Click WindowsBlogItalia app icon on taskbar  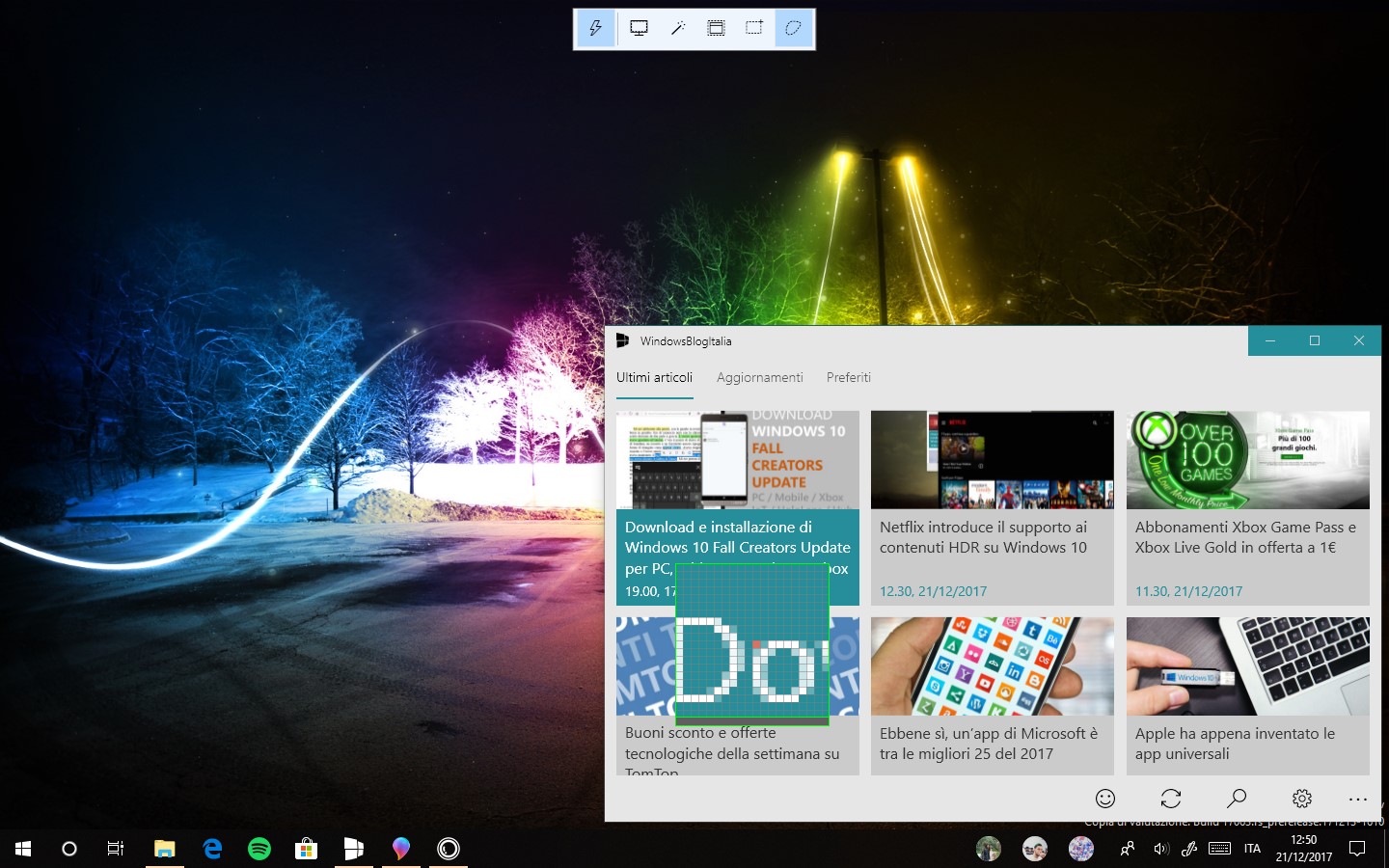354,849
